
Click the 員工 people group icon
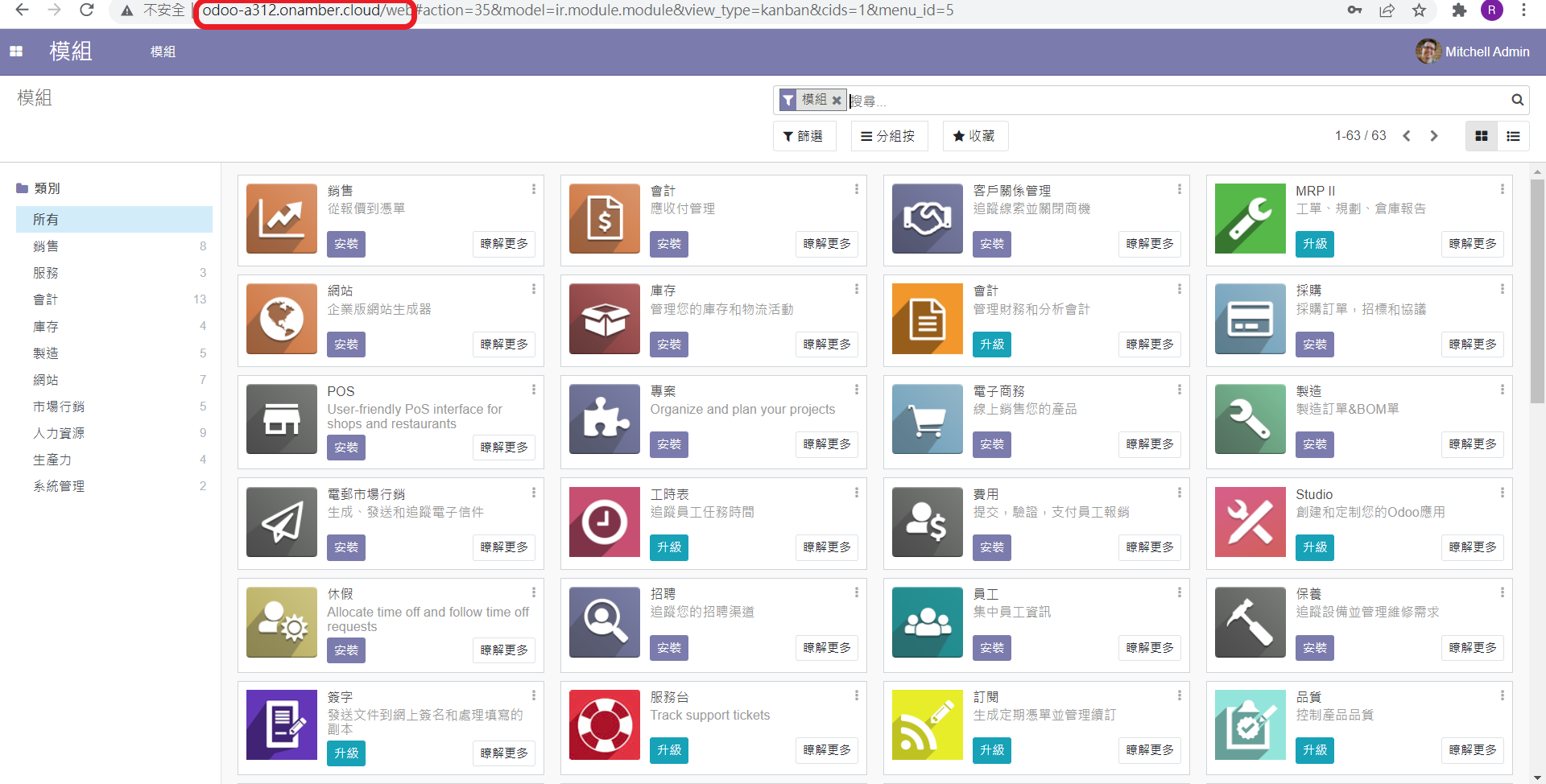click(x=927, y=622)
